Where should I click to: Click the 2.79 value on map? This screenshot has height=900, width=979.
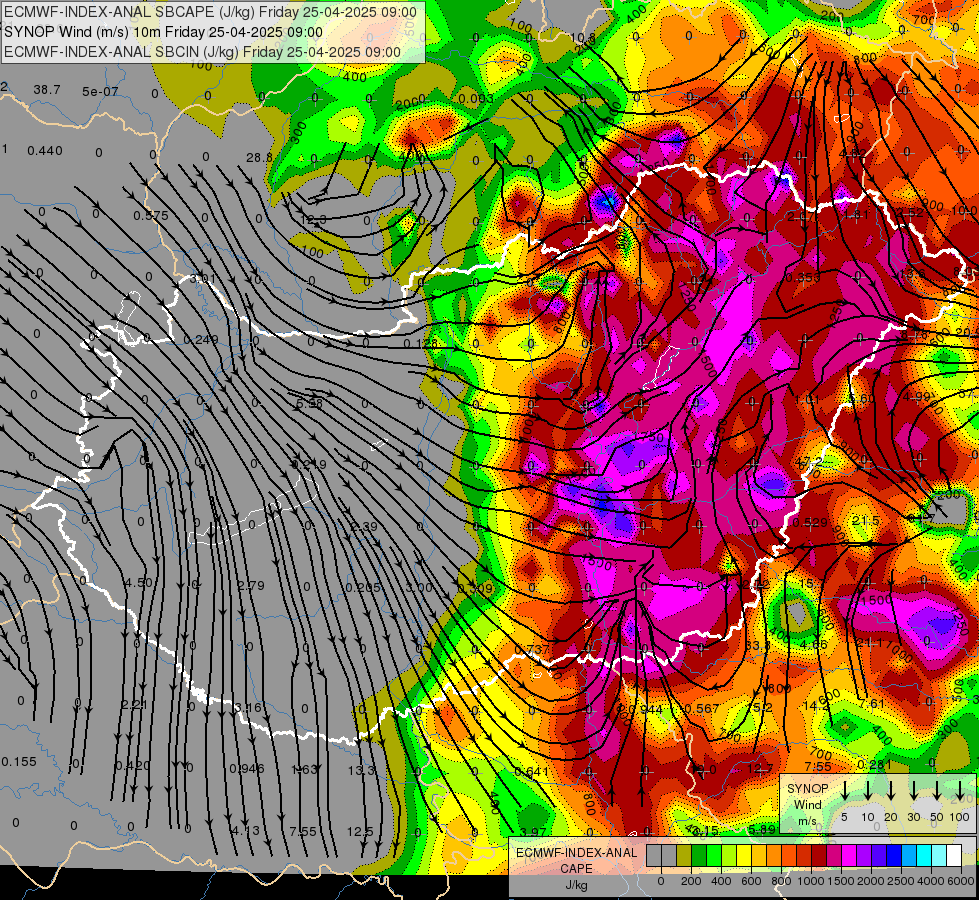pos(251,586)
